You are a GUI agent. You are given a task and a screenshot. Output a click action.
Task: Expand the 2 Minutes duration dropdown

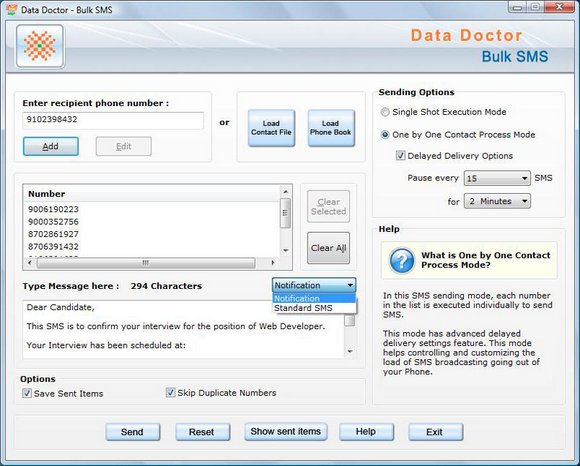[497, 201]
